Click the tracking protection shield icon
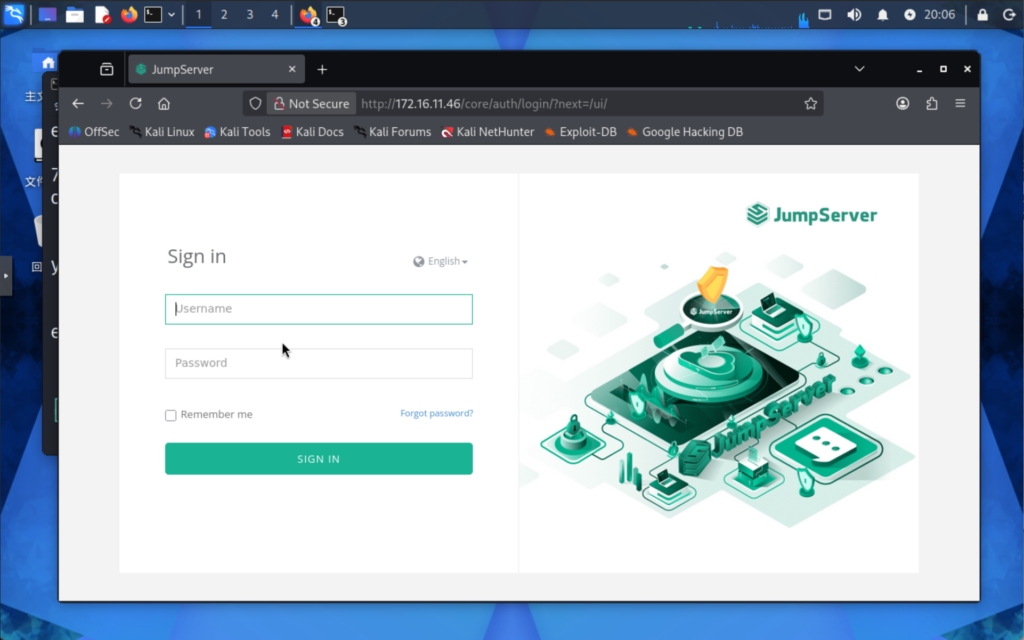Viewport: 1024px width, 640px height. pos(256,104)
